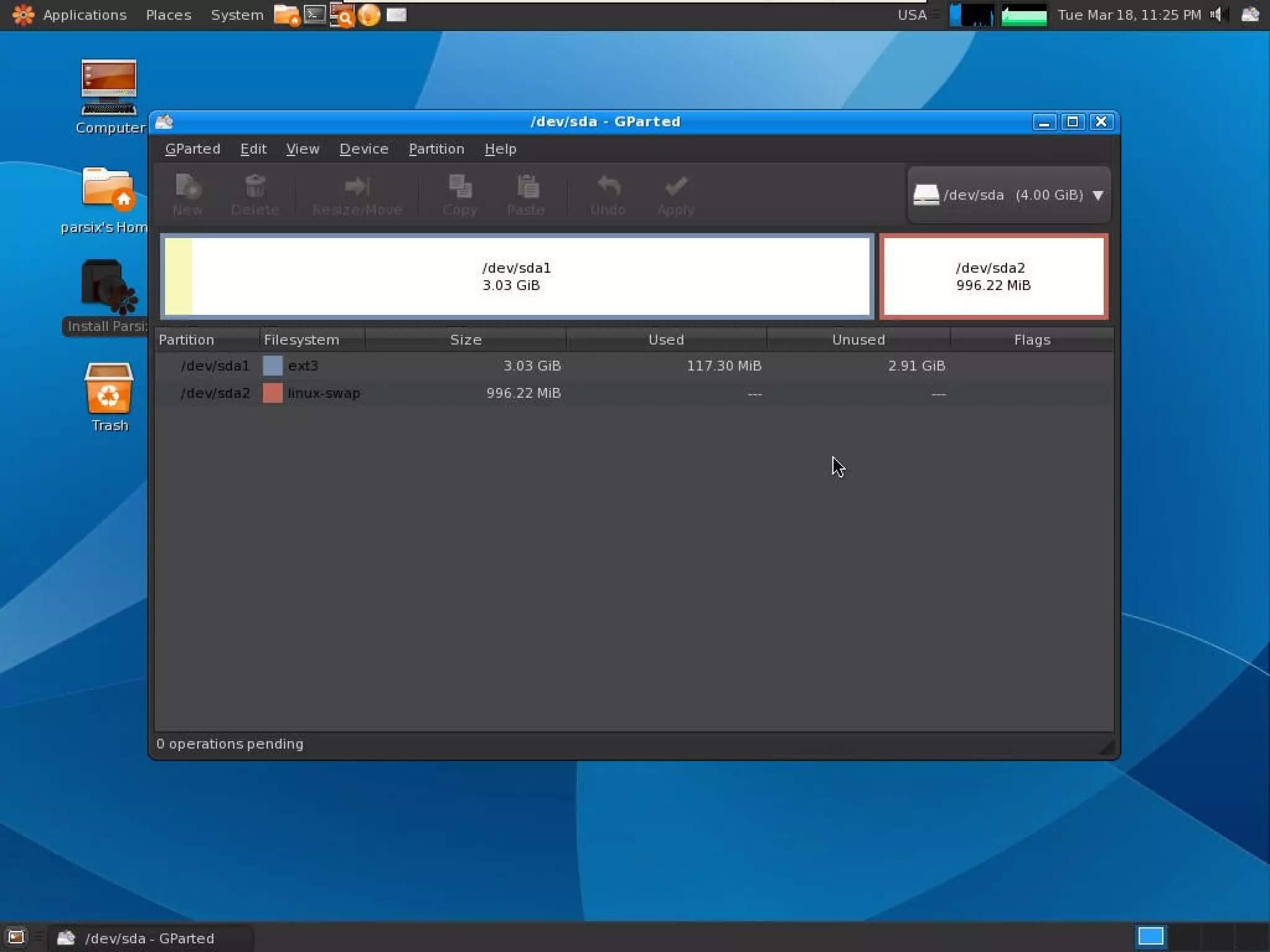
Task: Open the GParted menu
Action: pos(192,149)
